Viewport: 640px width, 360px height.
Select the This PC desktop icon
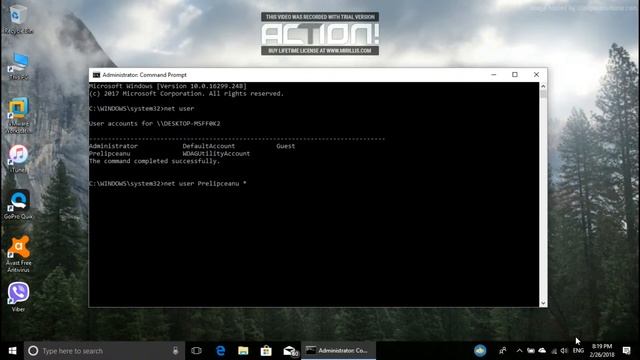[x=18, y=65]
